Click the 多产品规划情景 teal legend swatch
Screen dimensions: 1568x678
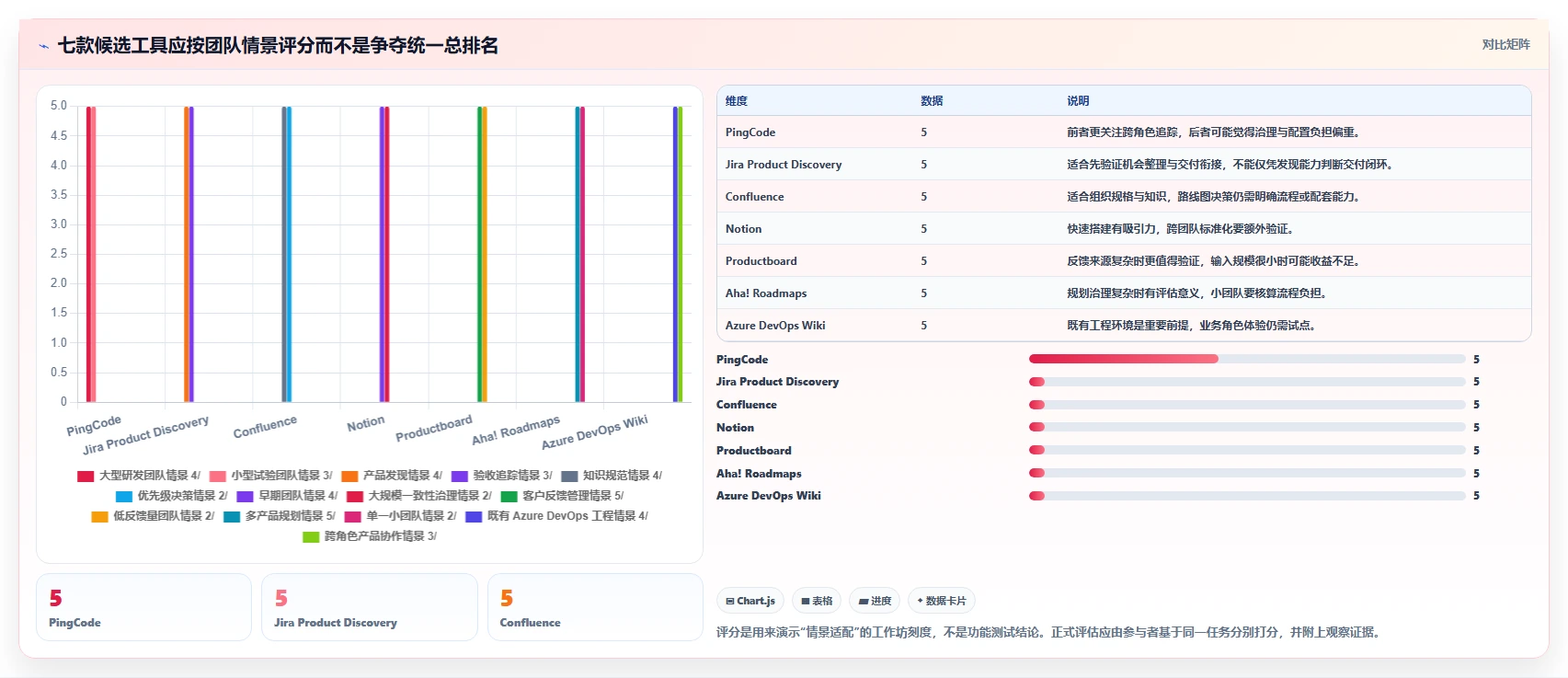(x=232, y=516)
